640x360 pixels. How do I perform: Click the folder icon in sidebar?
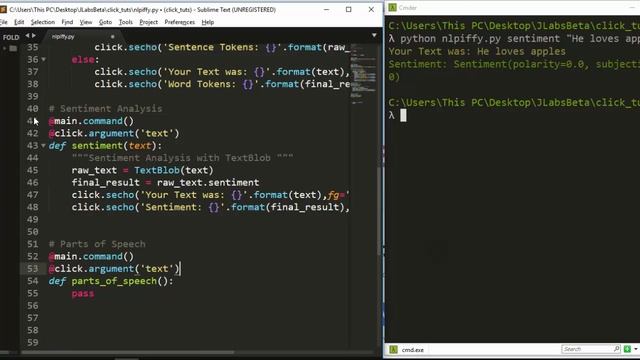[x=13, y=48]
